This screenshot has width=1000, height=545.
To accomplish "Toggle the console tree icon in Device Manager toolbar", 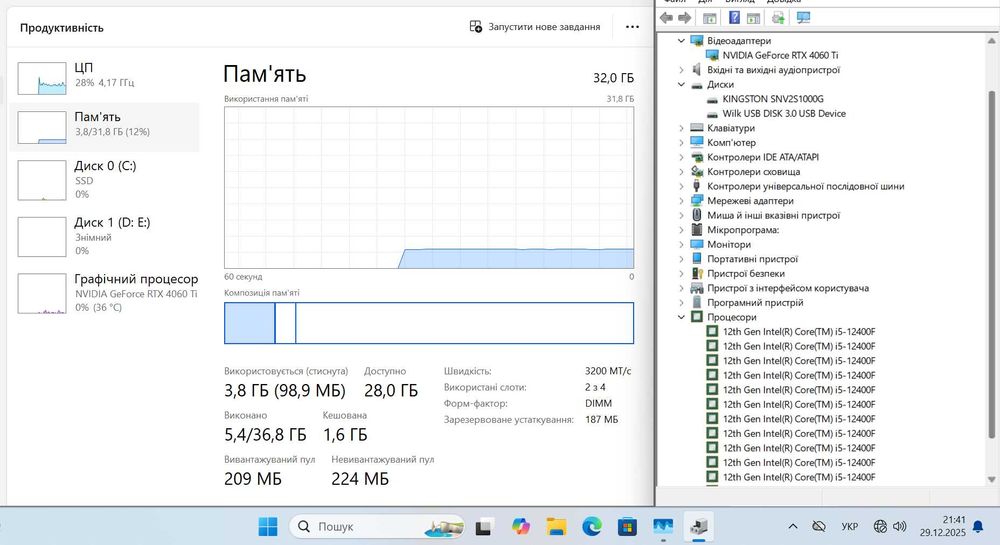I will (x=709, y=18).
